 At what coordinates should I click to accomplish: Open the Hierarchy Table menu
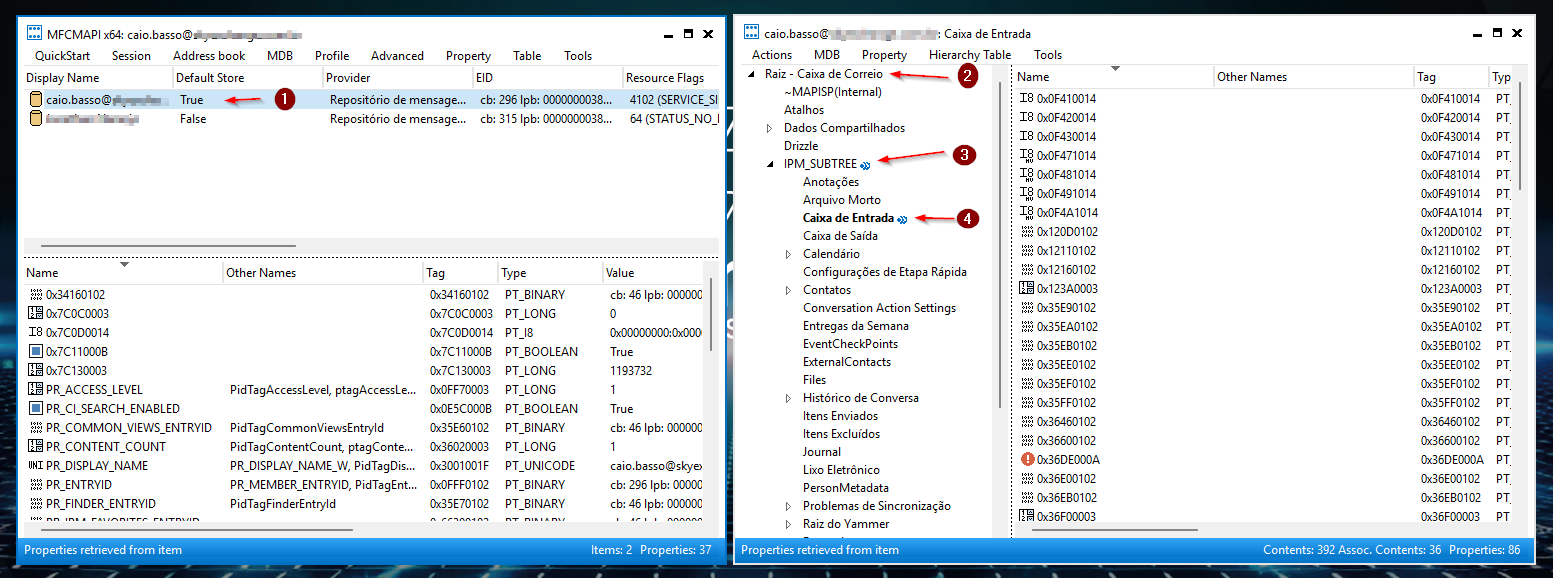pyautogui.click(x=969, y=55)
